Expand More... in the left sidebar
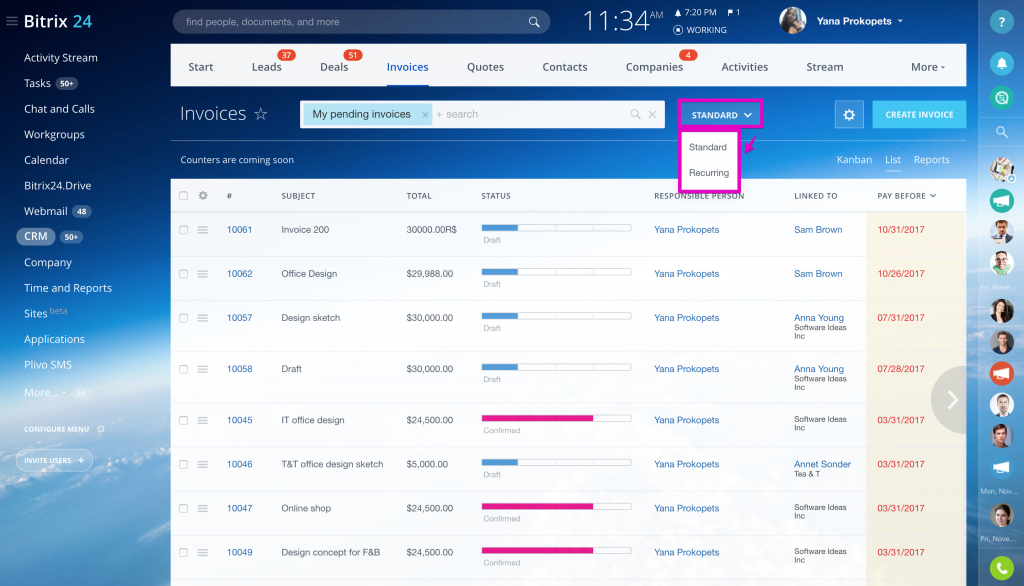The width and height of the screenshot is (1024, 586). point(45,393)
